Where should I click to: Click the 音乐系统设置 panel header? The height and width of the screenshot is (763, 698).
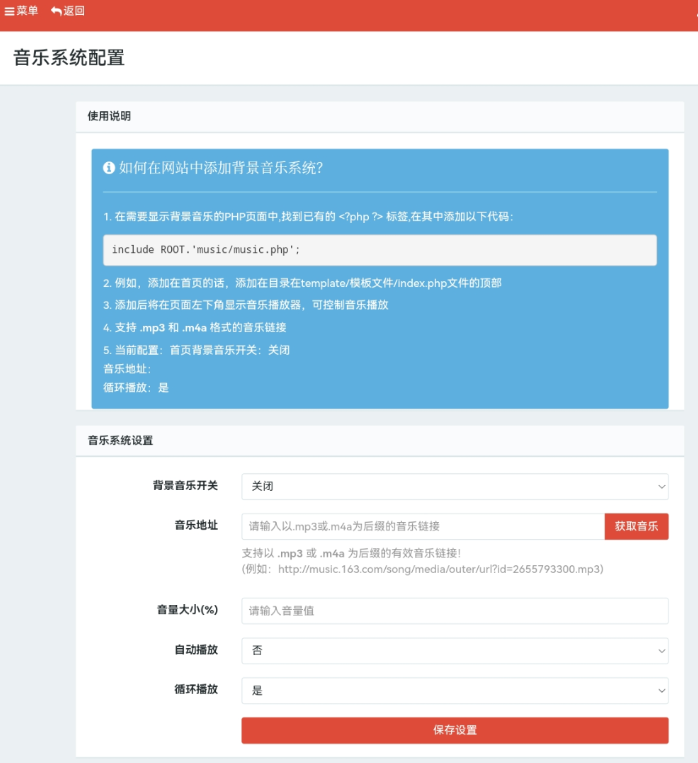(x=120, y=440)
